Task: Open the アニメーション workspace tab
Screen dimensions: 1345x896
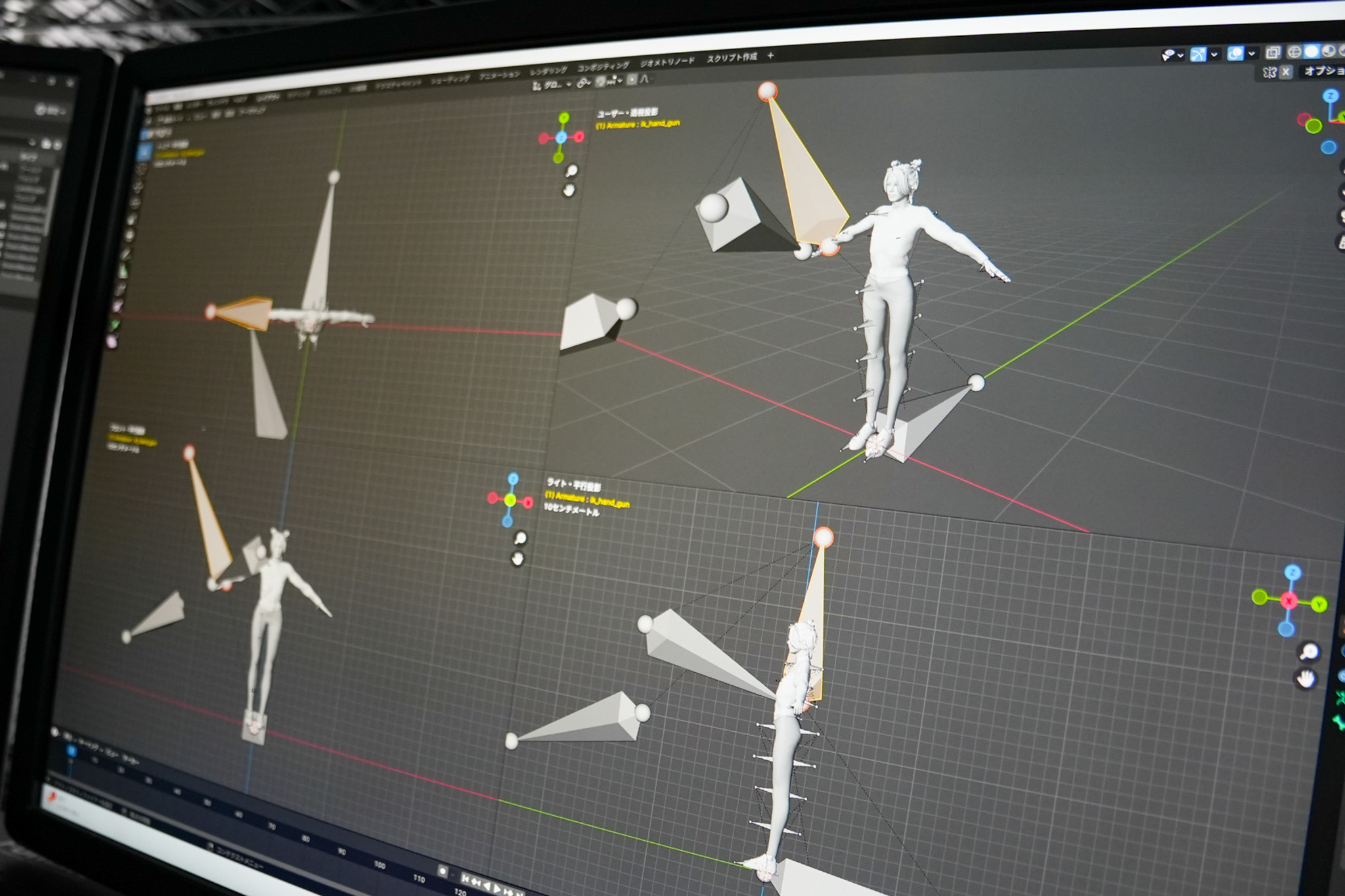Action: 499,75
